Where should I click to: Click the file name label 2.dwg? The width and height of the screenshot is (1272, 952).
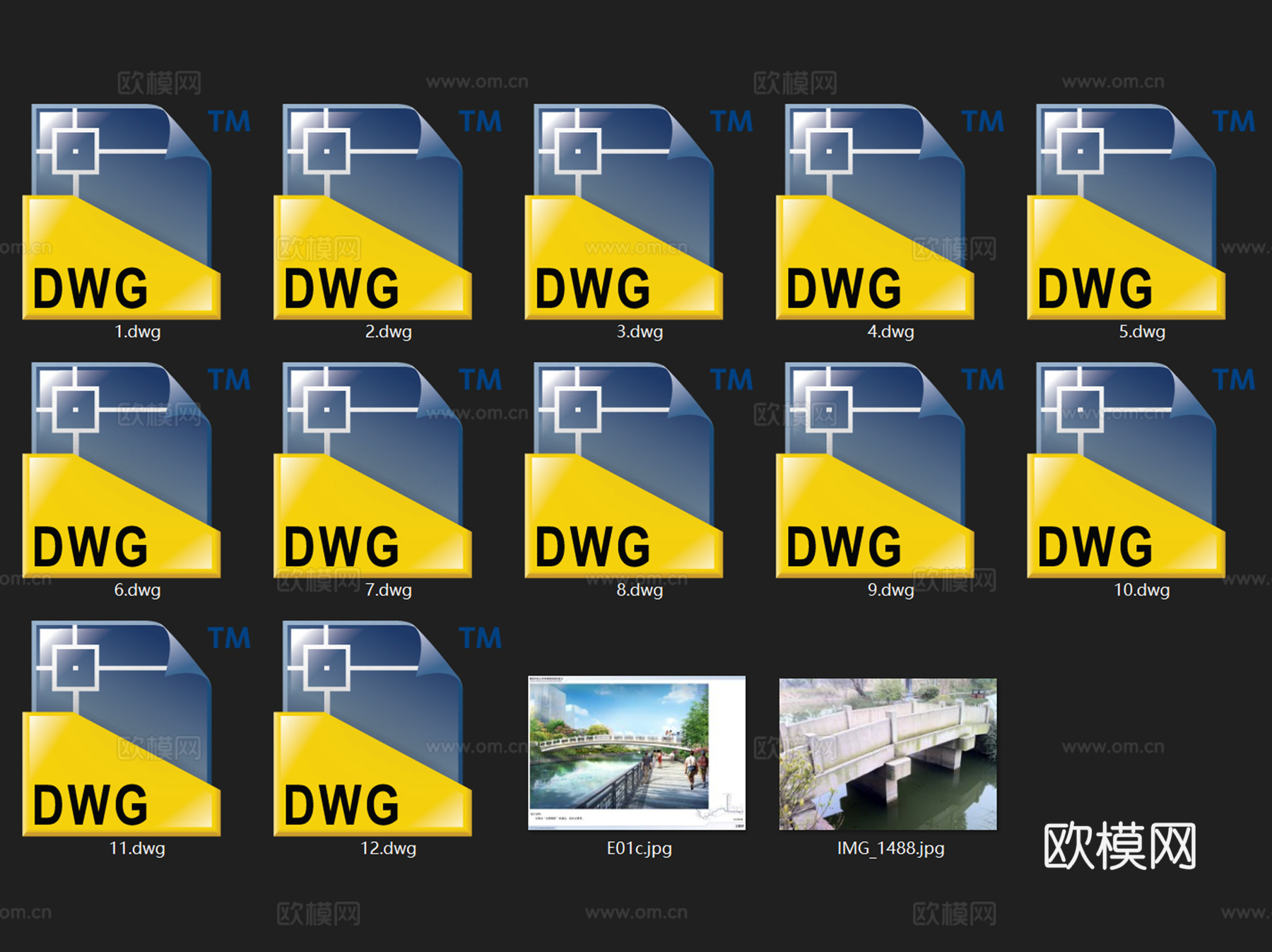tap(389, 331)
